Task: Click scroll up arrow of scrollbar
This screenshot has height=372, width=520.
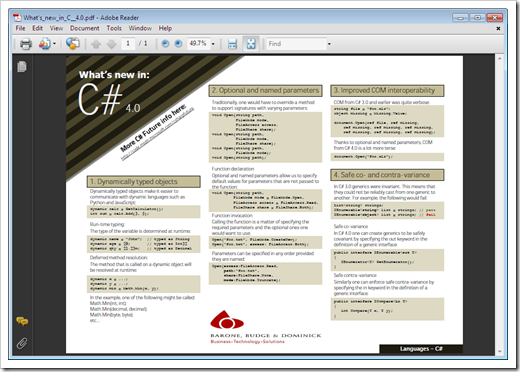Action: (x=499, y=59)
